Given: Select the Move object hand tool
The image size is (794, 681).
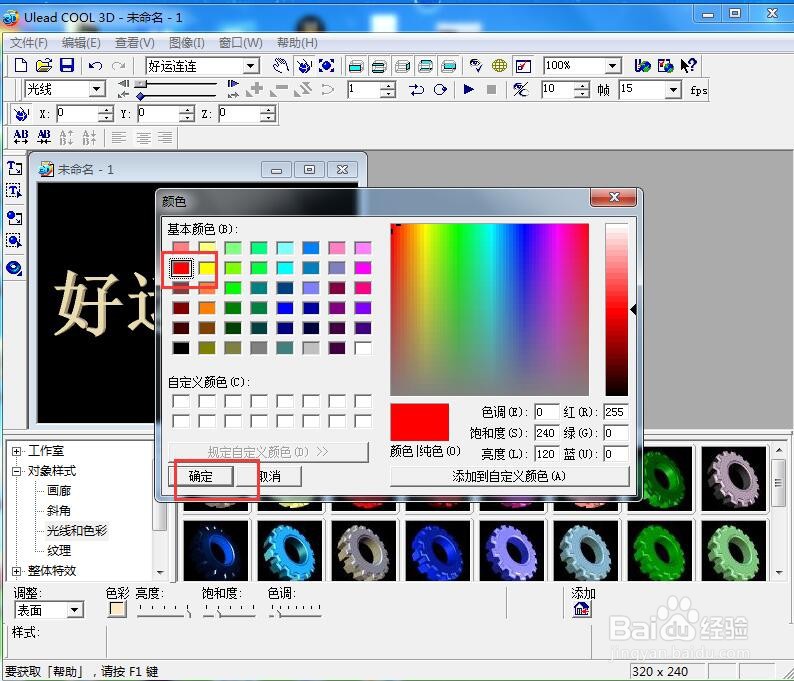Looking at the screenshot, I should click(281, 65).
